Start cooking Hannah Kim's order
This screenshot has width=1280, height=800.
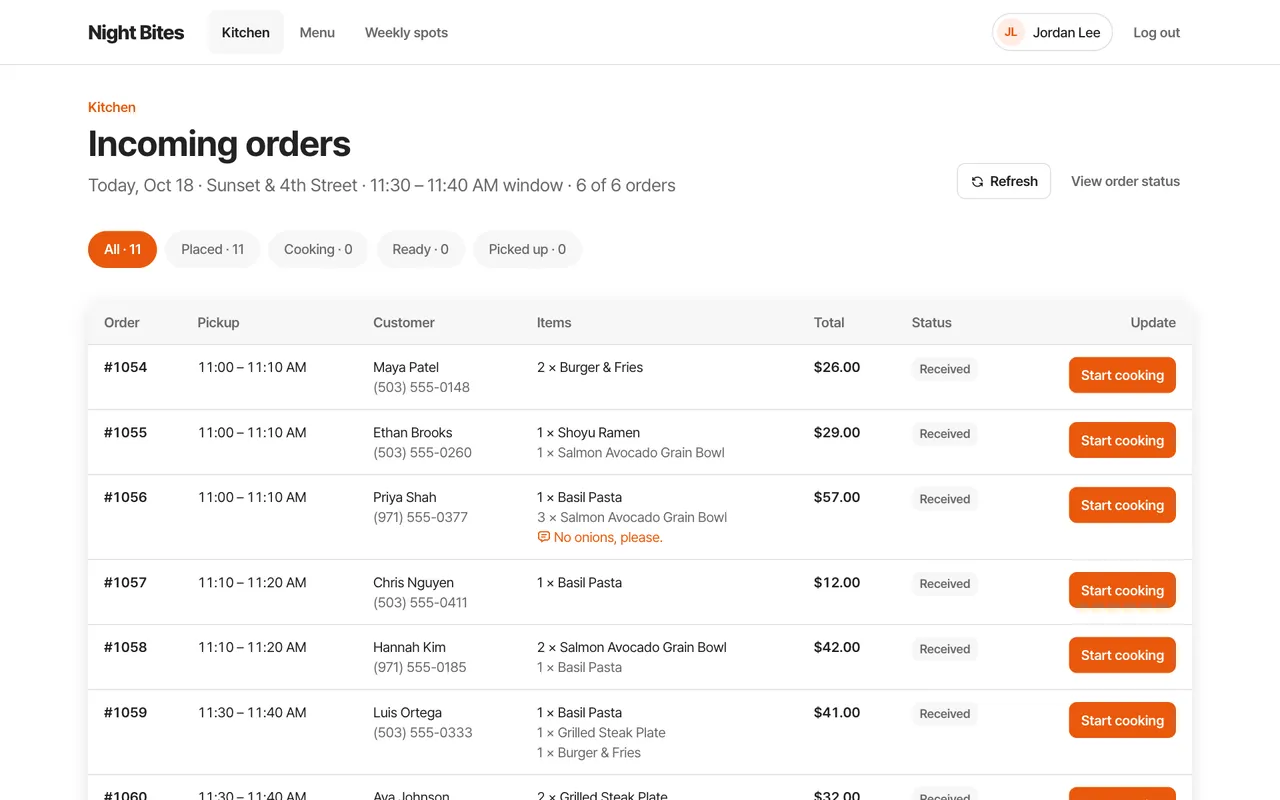click(1122, 655)
